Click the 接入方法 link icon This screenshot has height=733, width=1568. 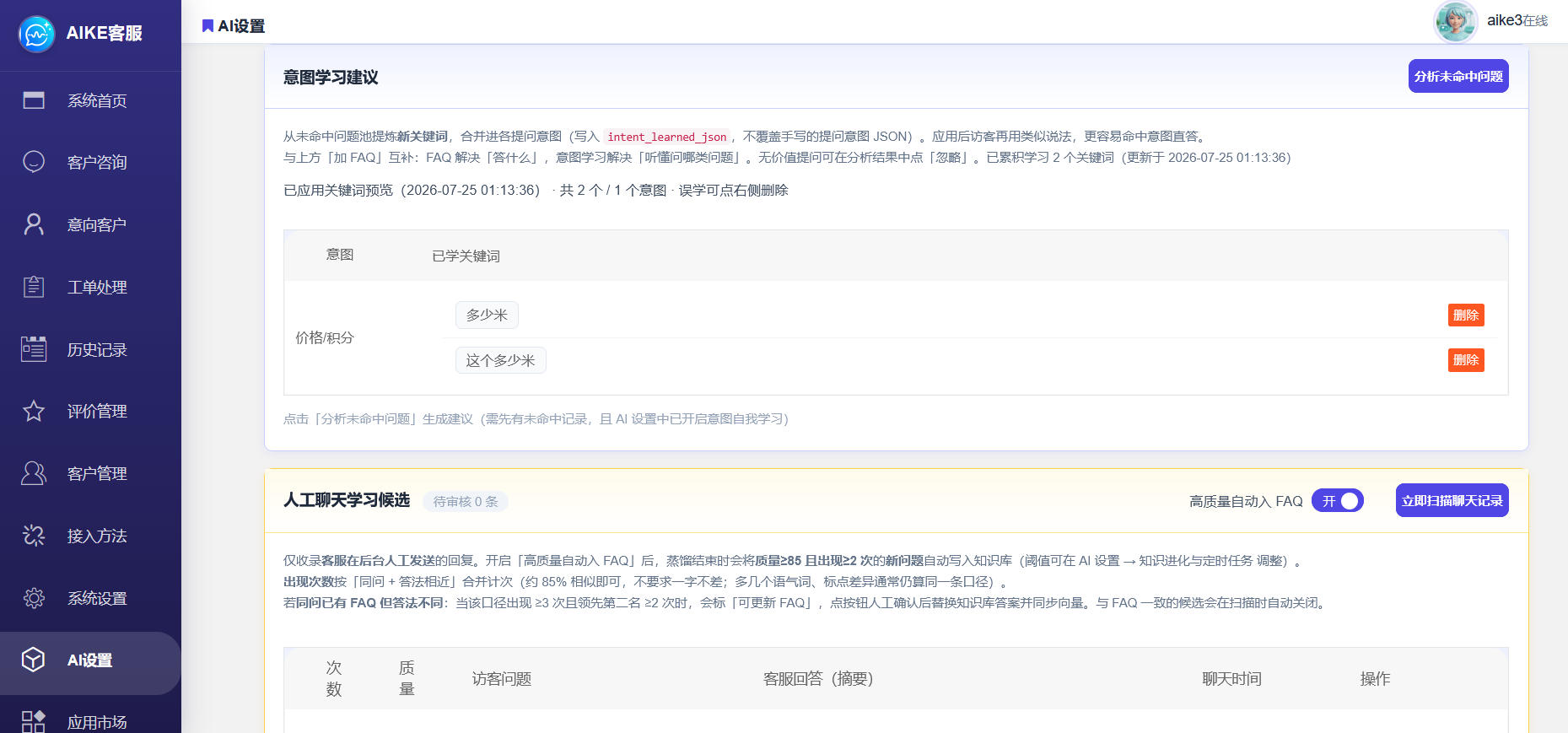coord(34,536)
